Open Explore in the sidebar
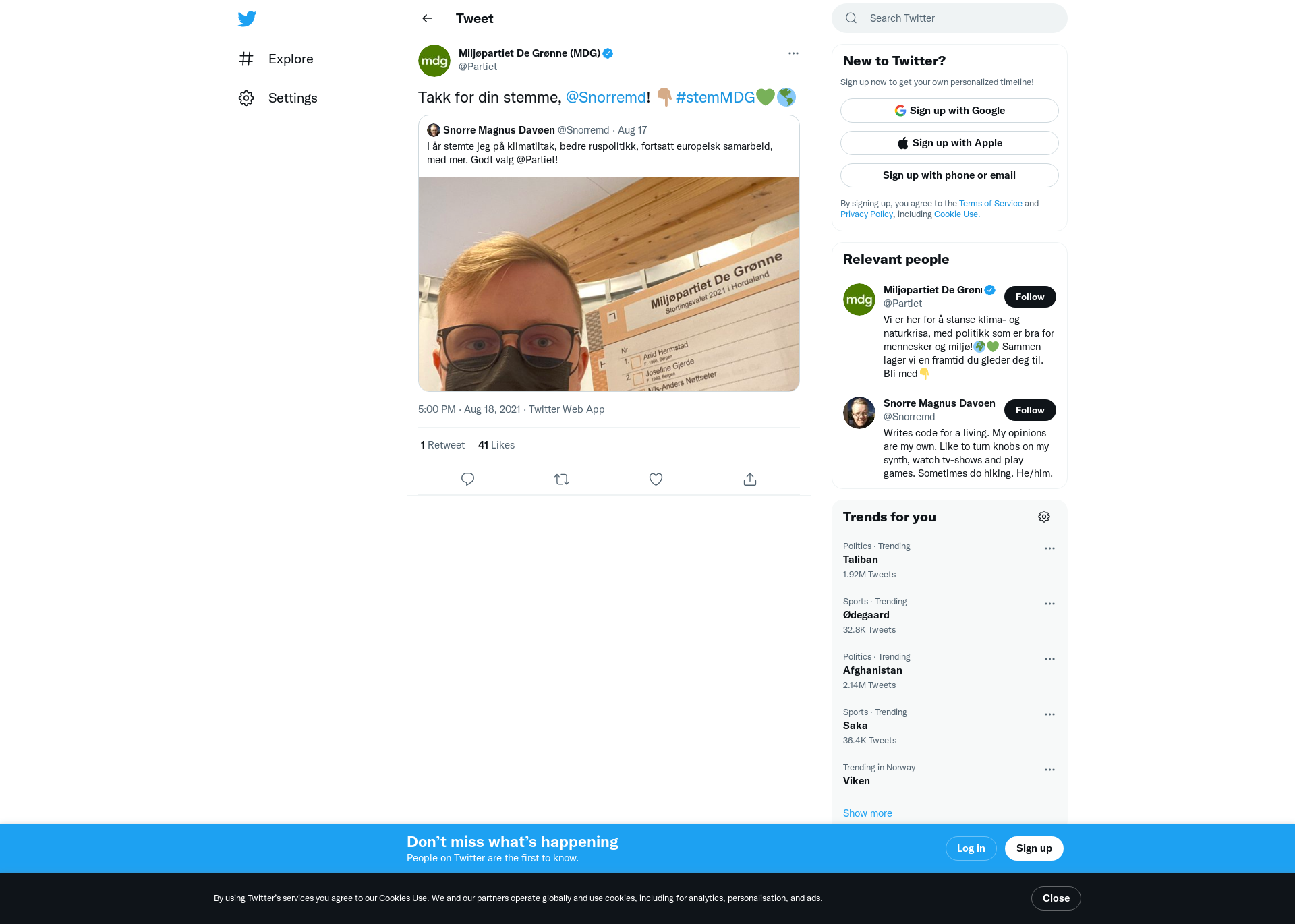Viewport: 1295px width, 924px height. click(x=276, y=59)
